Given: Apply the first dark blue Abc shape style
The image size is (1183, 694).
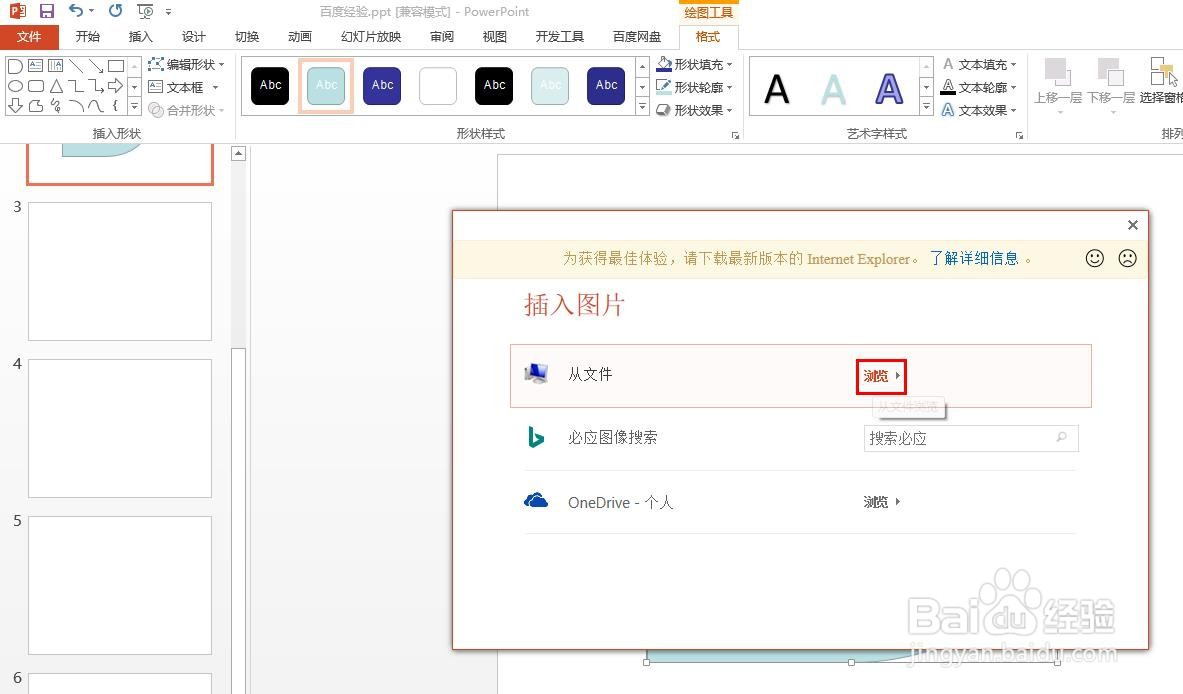Looking at the screenshot, I should pos(382,85).
